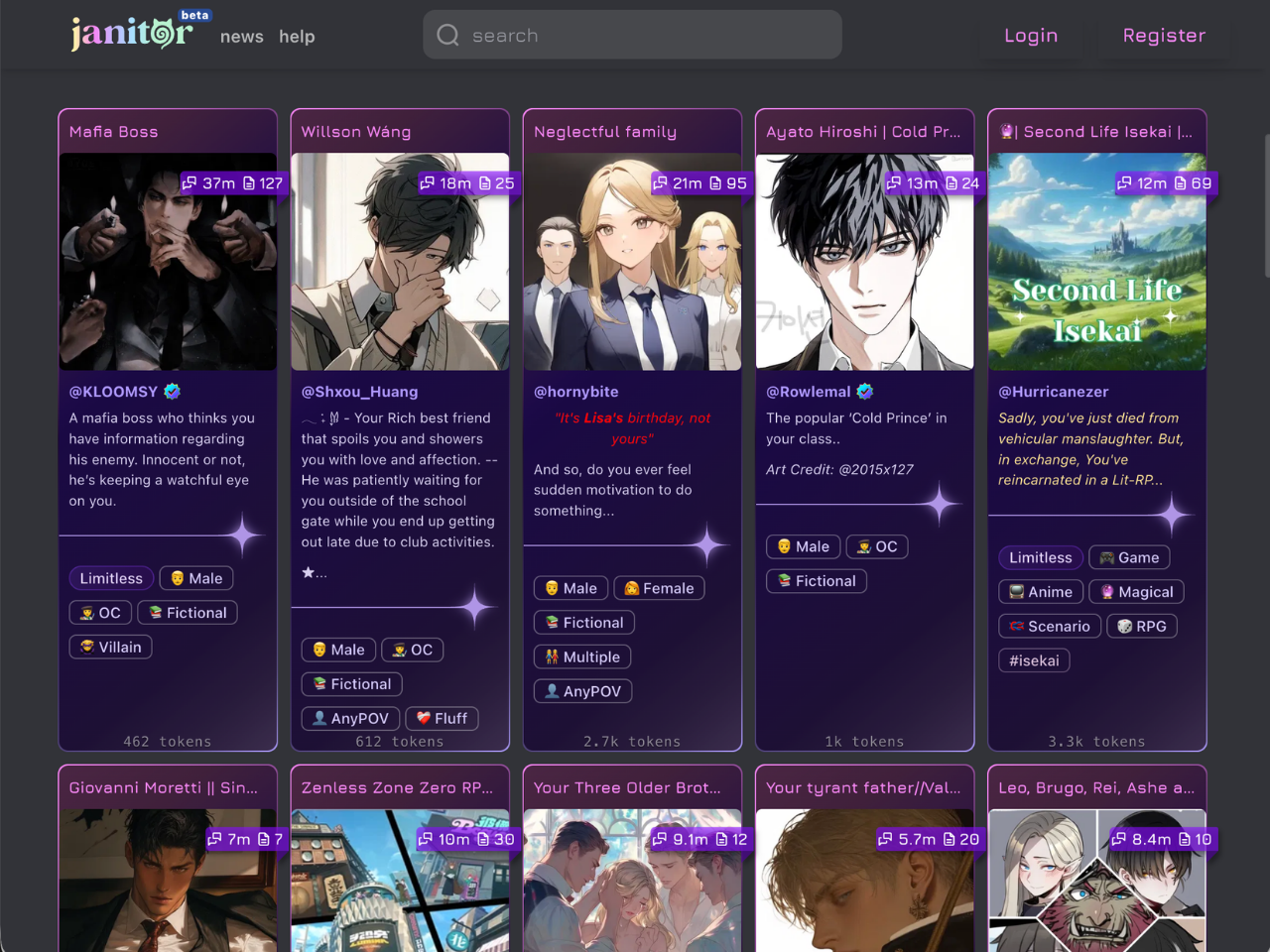Open the Second Life Isekai thumbnail
Image resolution: width=1270 pixels, height=952 pixels.
coord(1097,262)
